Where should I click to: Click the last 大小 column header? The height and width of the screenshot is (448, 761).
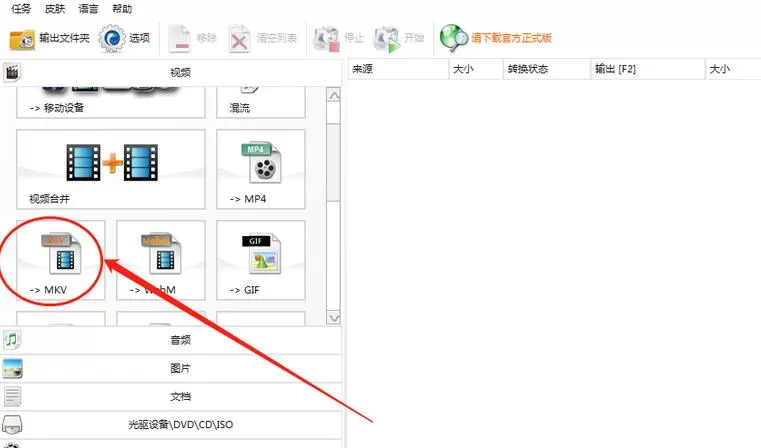[733, 69]
